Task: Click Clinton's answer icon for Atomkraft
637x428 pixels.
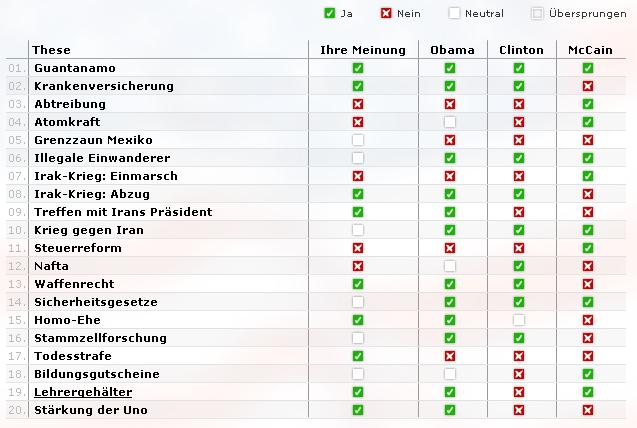Action: click(x=519, y=122)
